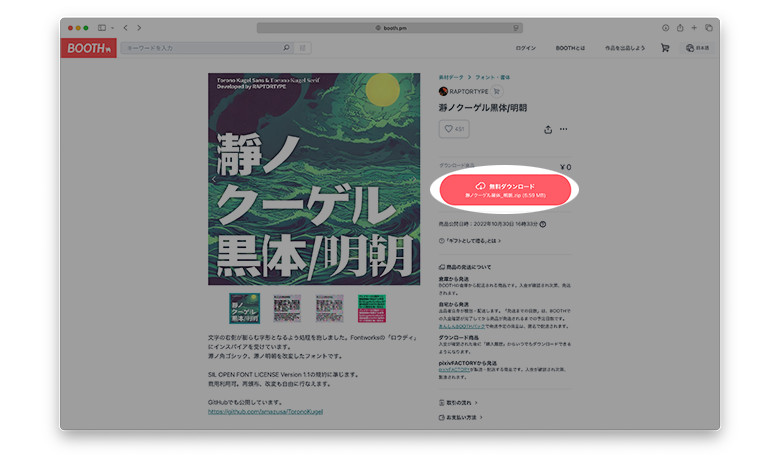The height and width of the screenshot is (455, 780).
Task: Open the pixivFACTORY link
Action: click(454, 369)
